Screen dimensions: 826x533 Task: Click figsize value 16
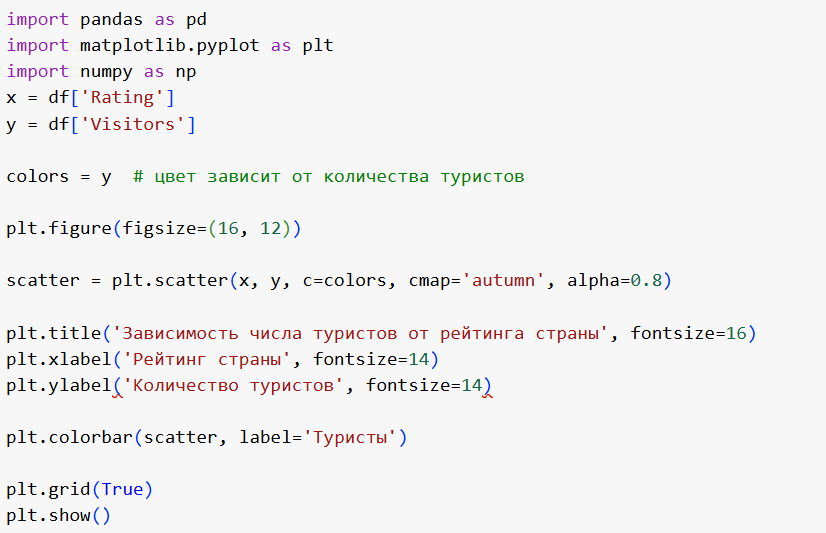pos(228,229)
